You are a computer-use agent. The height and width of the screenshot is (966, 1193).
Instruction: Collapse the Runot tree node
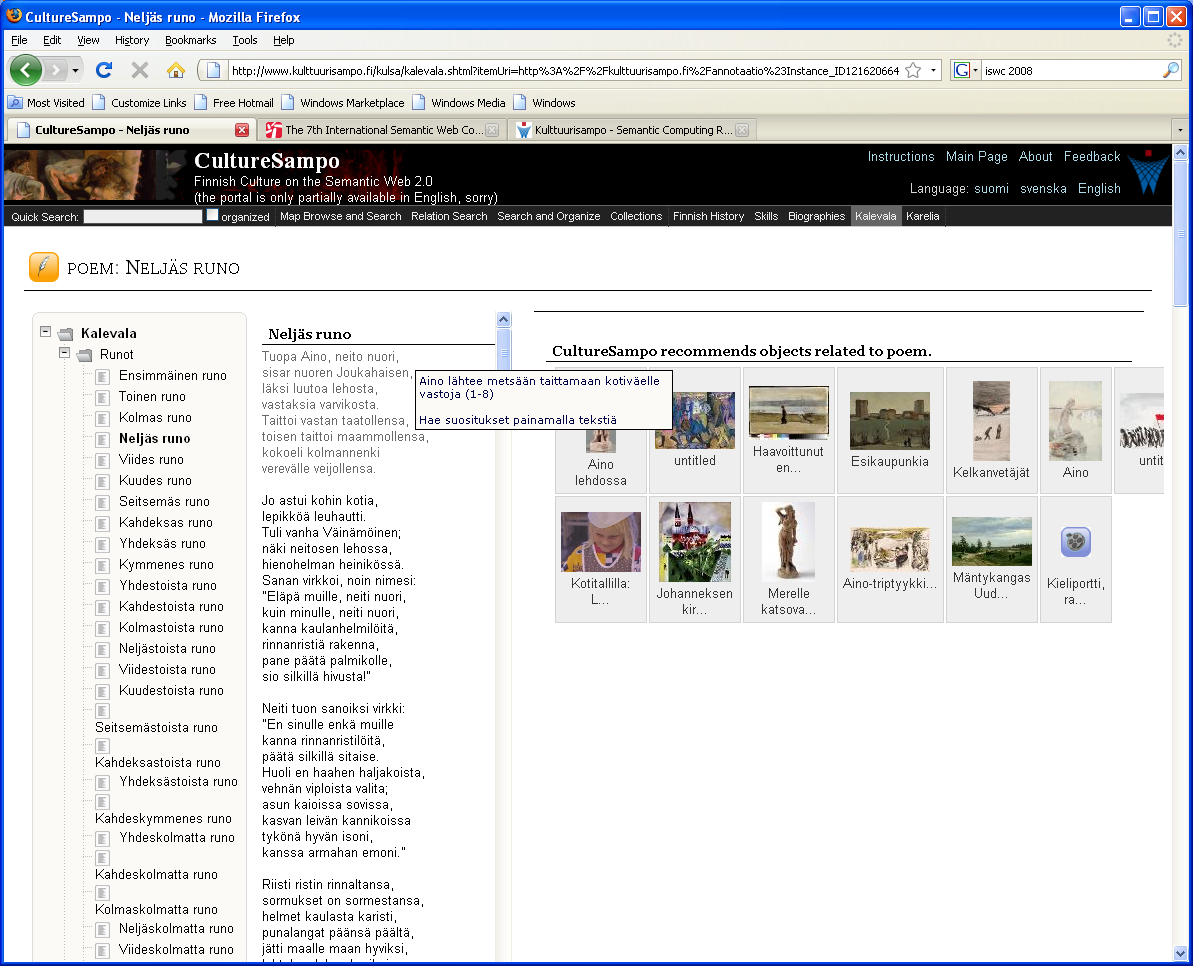[65, 353]
